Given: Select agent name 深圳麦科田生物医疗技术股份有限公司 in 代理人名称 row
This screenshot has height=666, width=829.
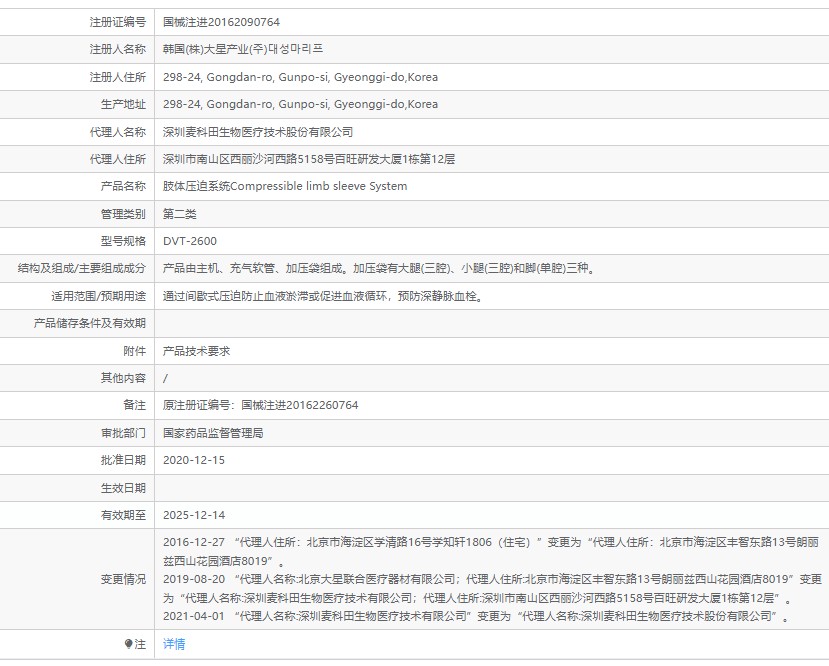Looking at the screenshot, I should coord(258,132).
